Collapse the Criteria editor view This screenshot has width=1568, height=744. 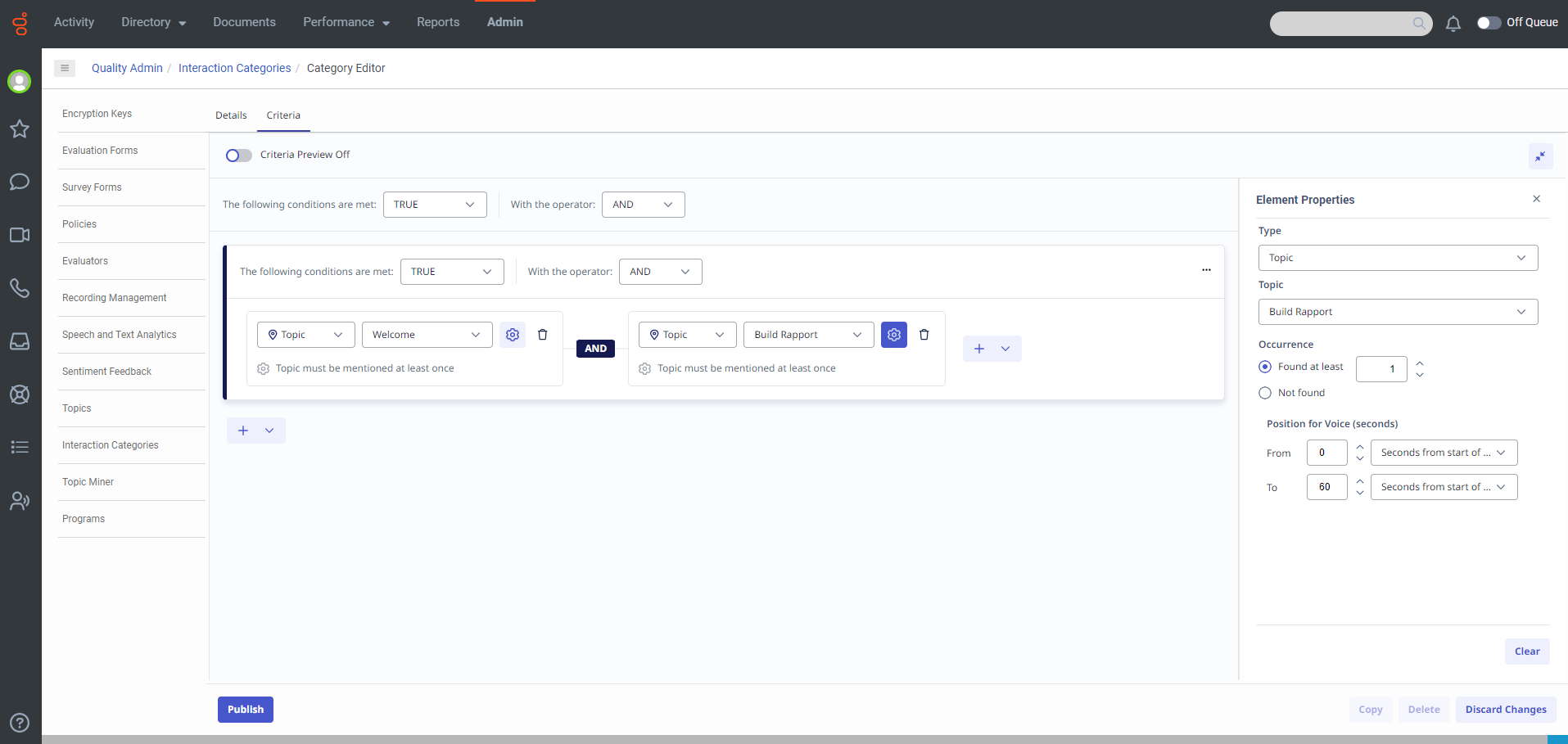pyautogui.click(x=1540, y=156)
